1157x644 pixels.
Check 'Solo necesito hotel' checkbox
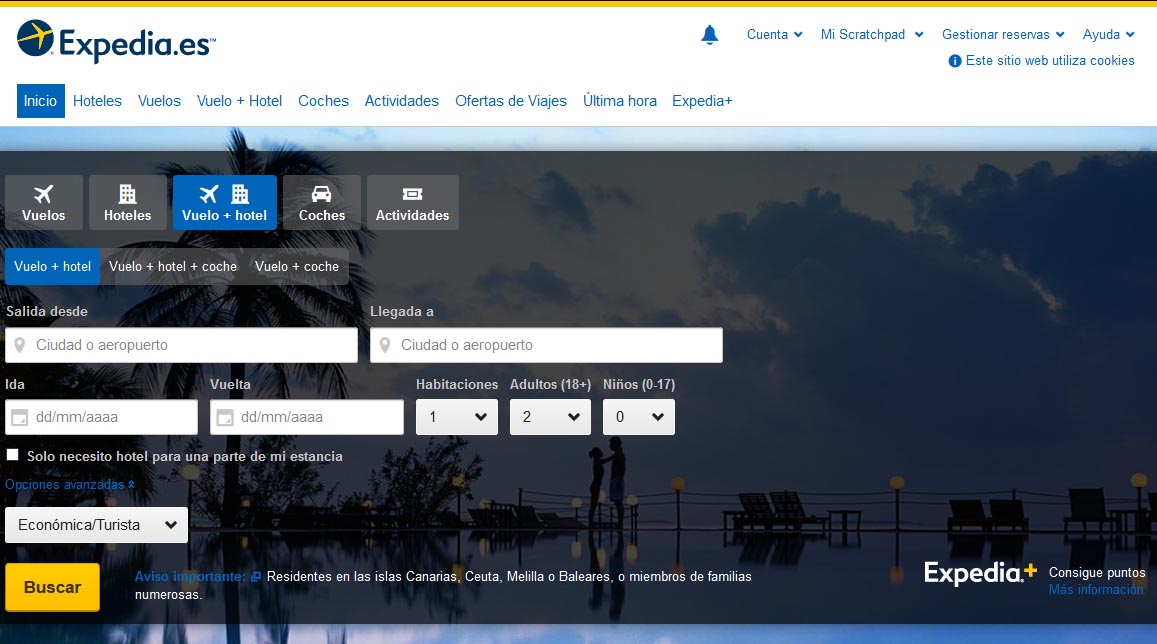(x=13, y=456)
